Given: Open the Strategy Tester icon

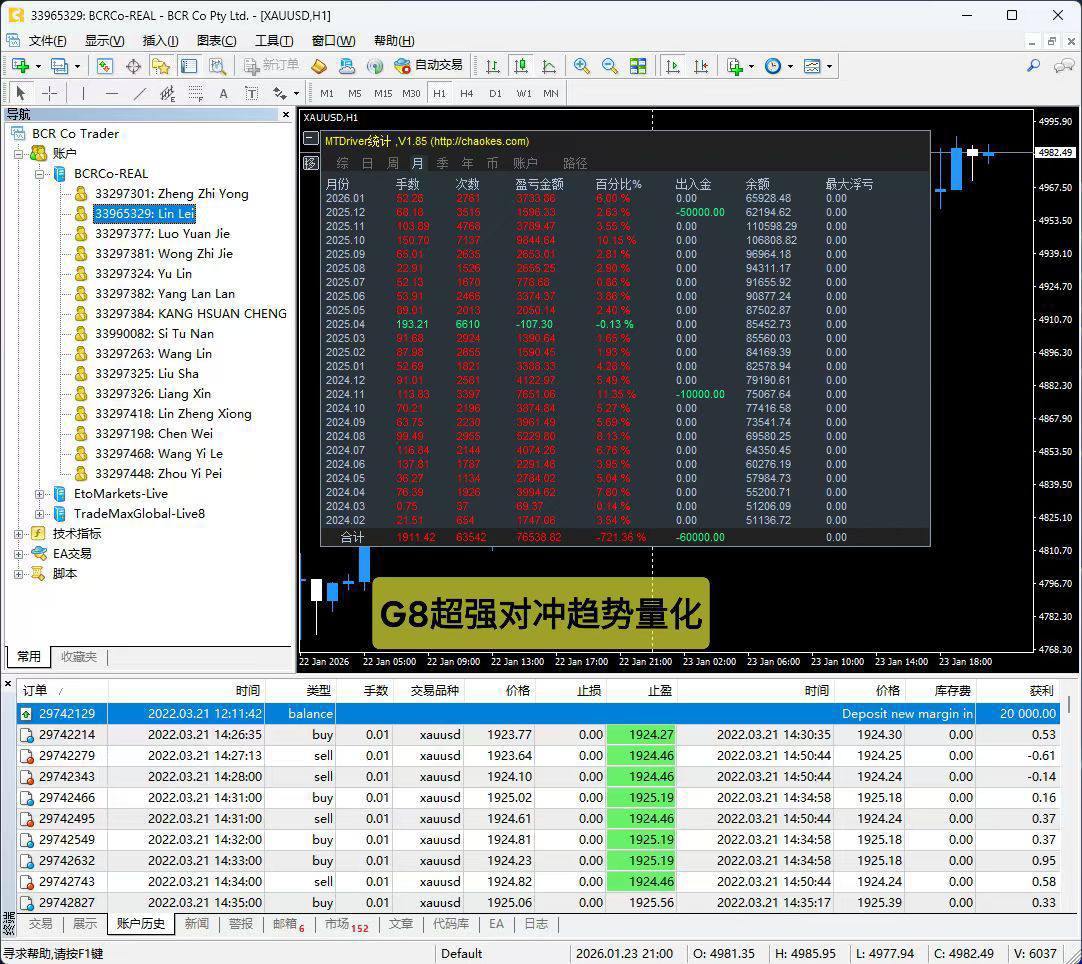Looking at the screenshot, I should (x=217, y=66).
